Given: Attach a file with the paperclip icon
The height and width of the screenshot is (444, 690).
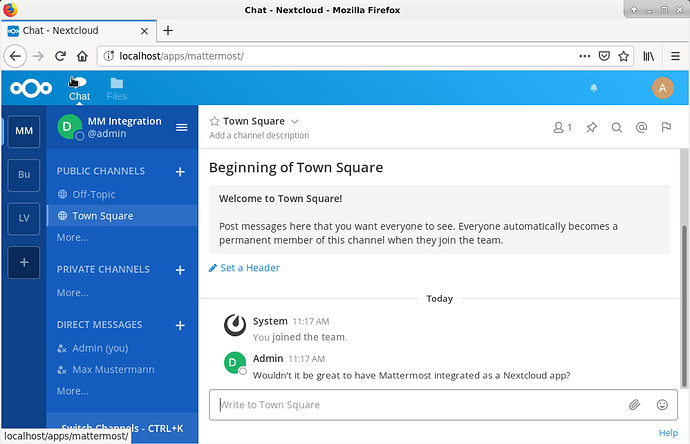Looking at the screenshot, I should pyautogui.click(x=634, y=405).
